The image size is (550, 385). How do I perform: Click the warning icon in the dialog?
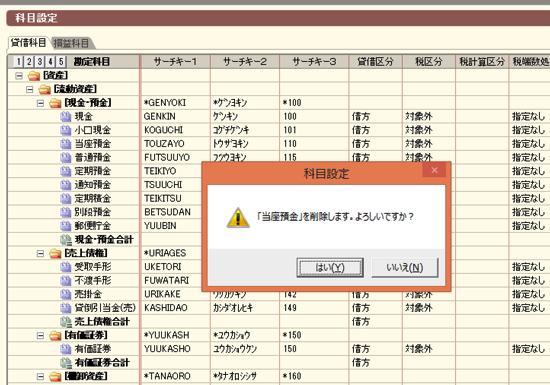[238, 217]
